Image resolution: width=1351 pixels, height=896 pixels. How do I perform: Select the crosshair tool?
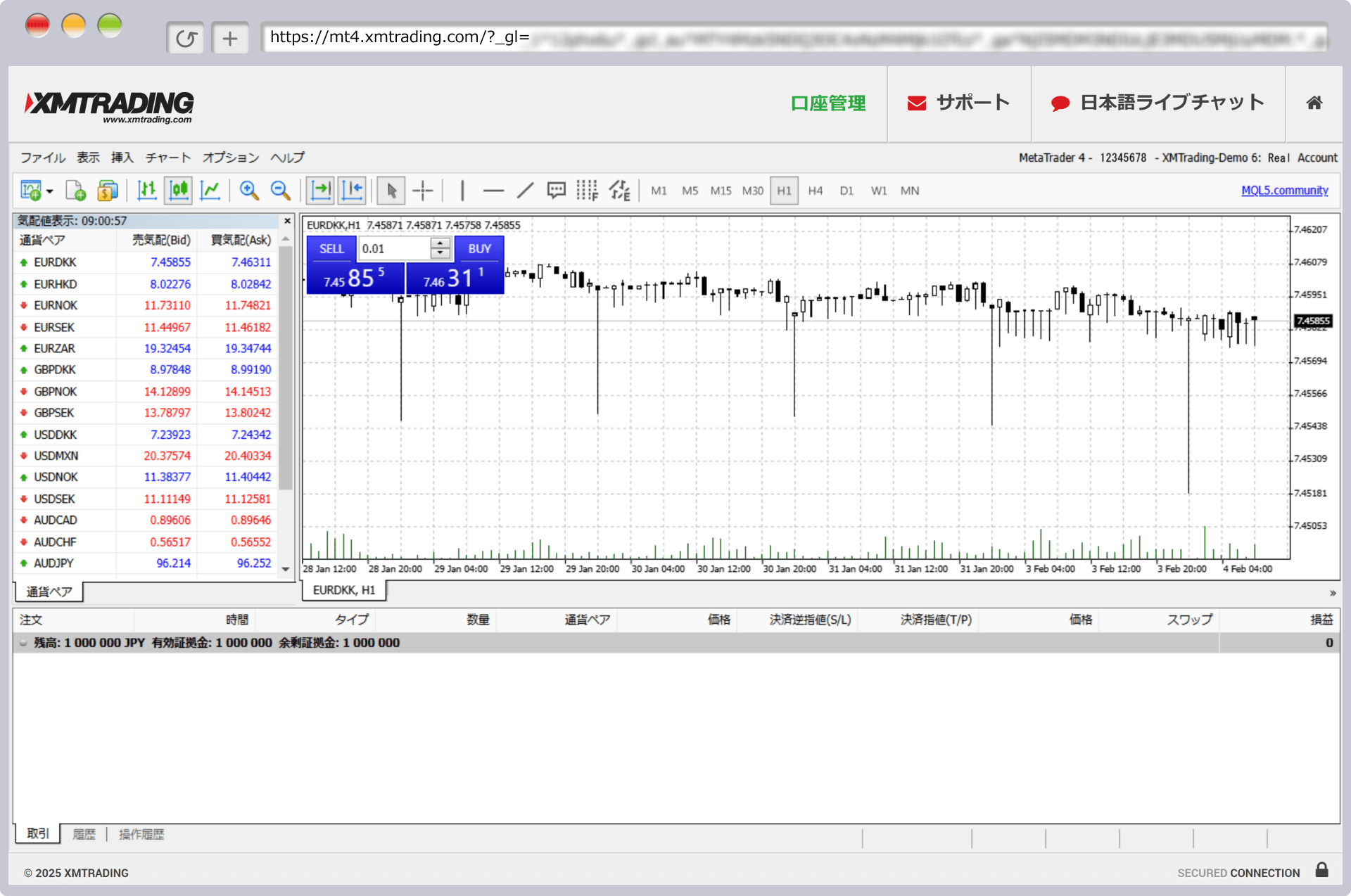[422, 190]
